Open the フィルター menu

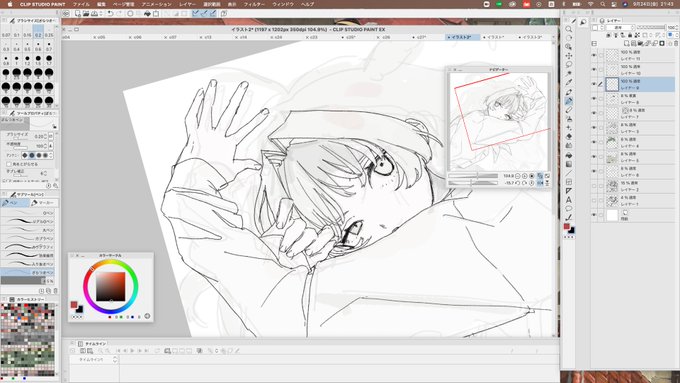(x=254, y=4)
